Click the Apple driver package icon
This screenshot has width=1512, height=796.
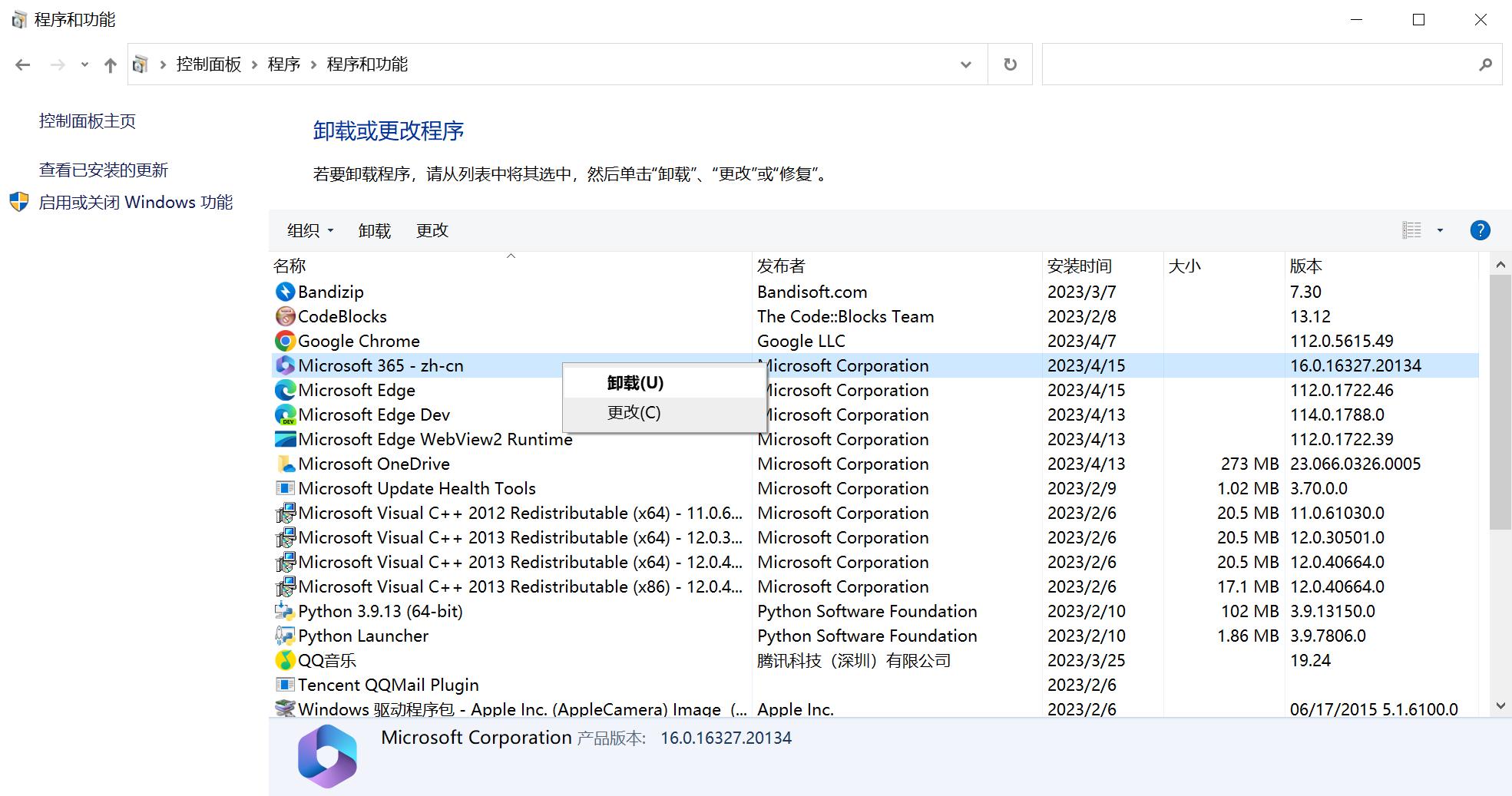[x=285, y=708]
